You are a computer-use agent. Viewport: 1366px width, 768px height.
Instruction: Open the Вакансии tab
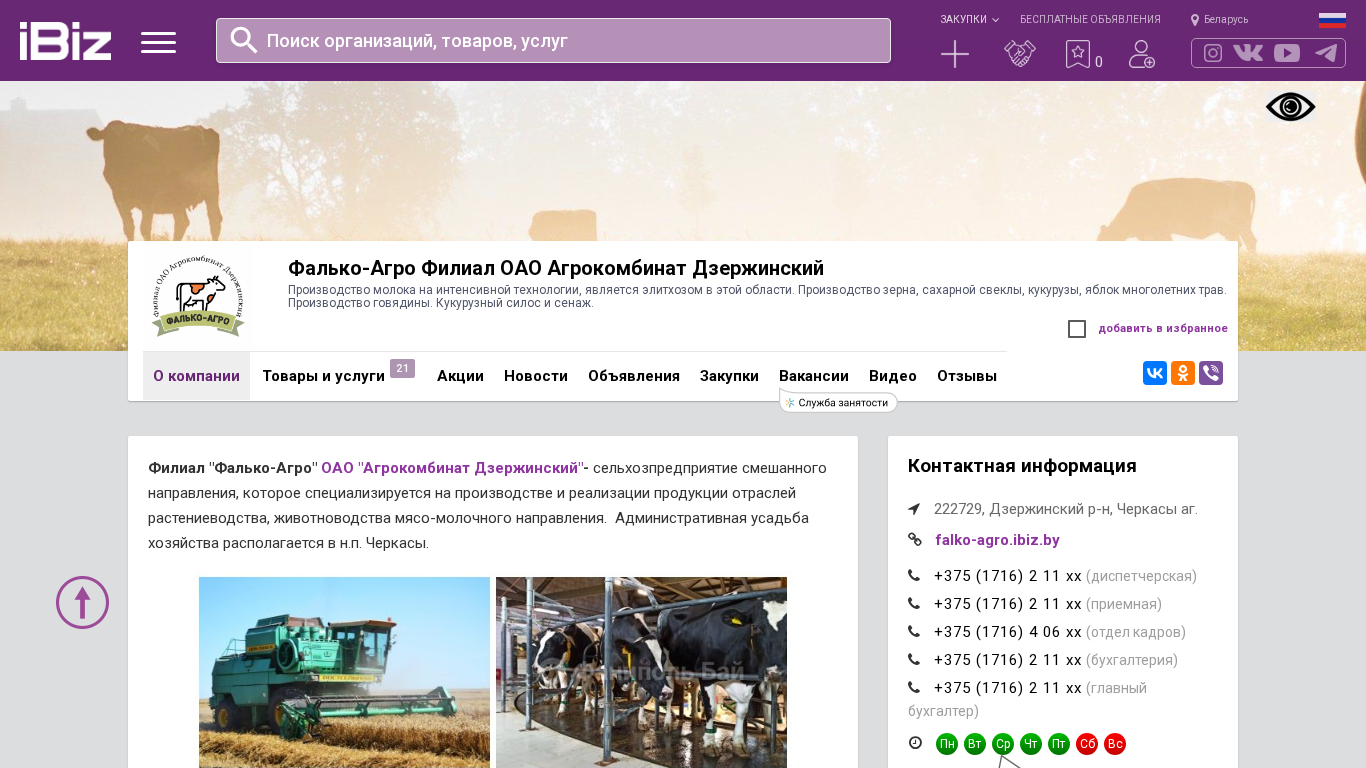point(814,376)
